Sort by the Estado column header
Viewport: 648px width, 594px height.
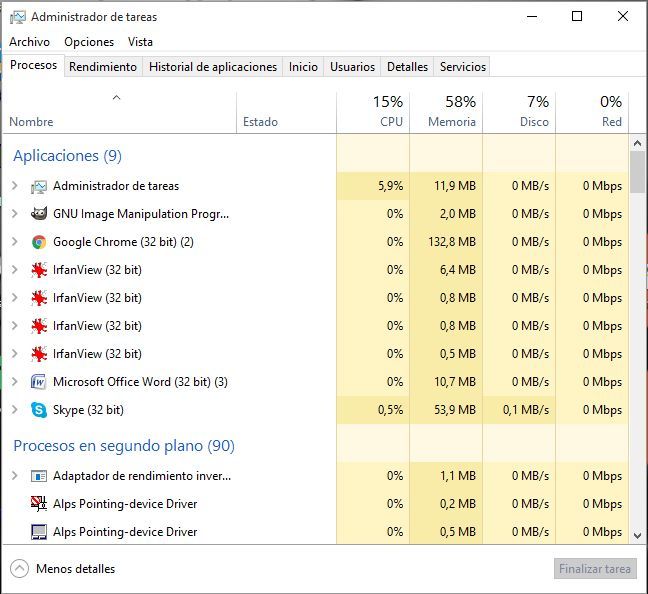[286, 112]
